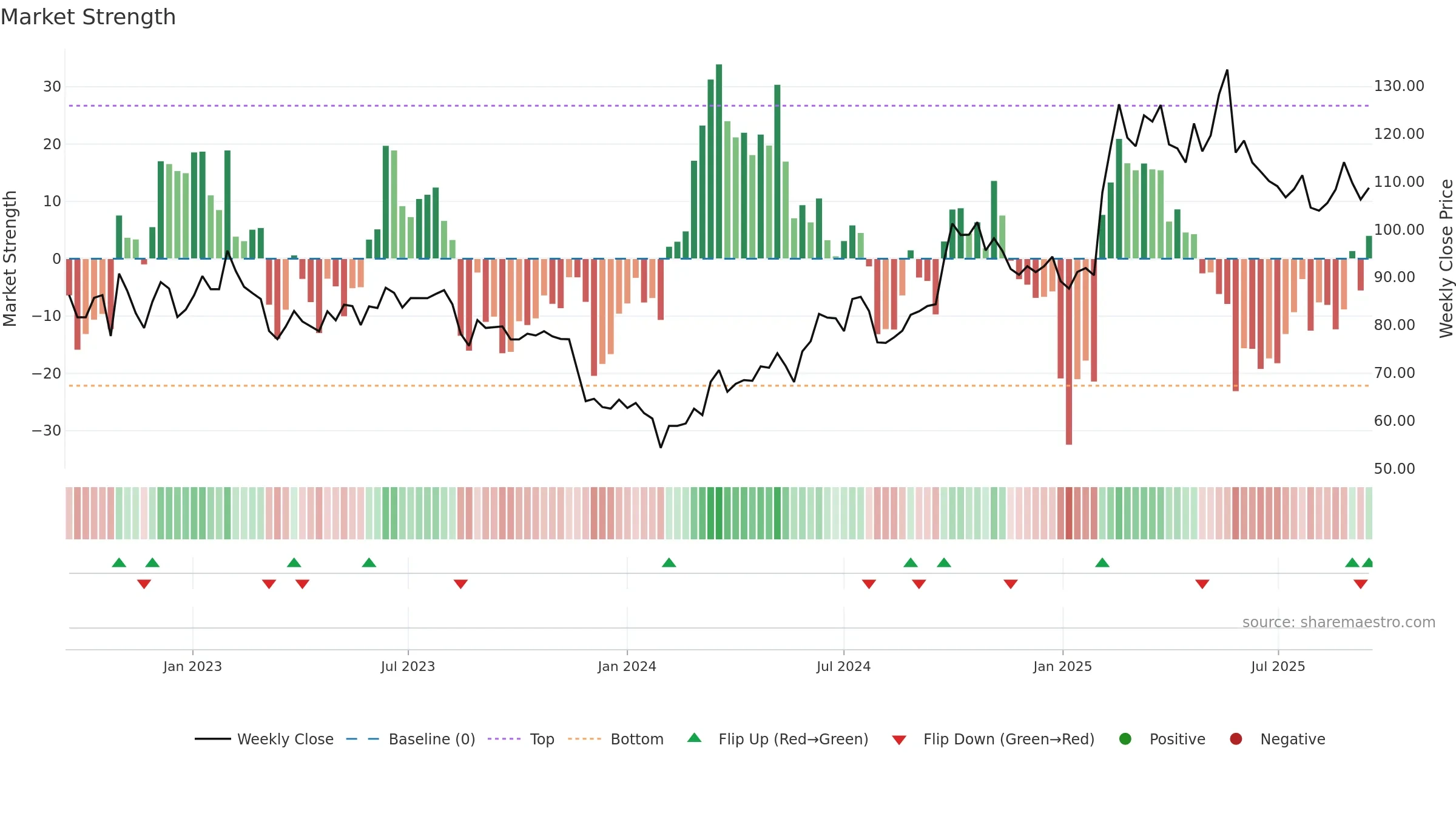The height and width of the screenshot is (819, 1456).
Task: Toggle the Positive legend entry
Action: 1162,739
